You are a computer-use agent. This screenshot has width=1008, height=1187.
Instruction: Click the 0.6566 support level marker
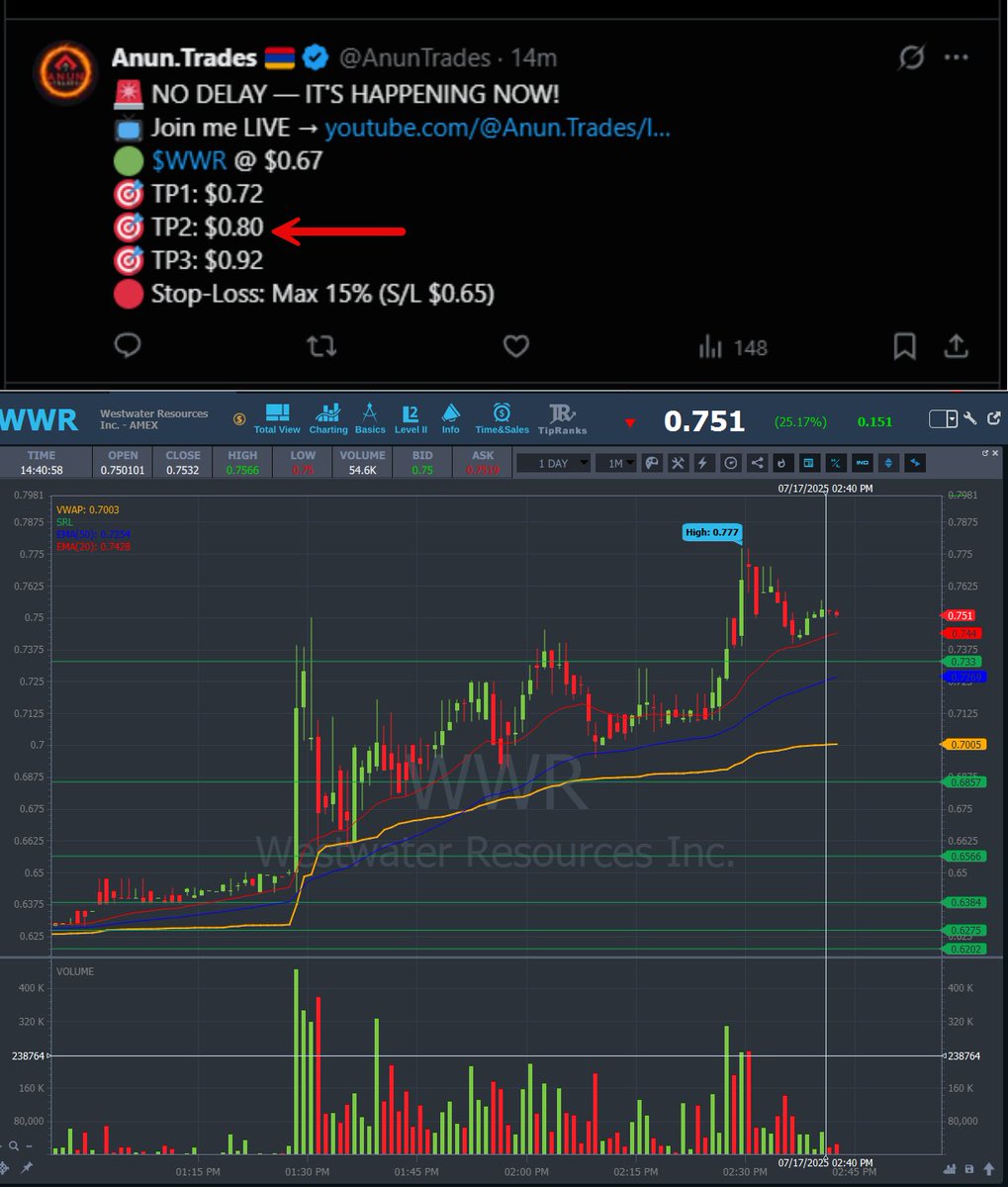(966, 856)
